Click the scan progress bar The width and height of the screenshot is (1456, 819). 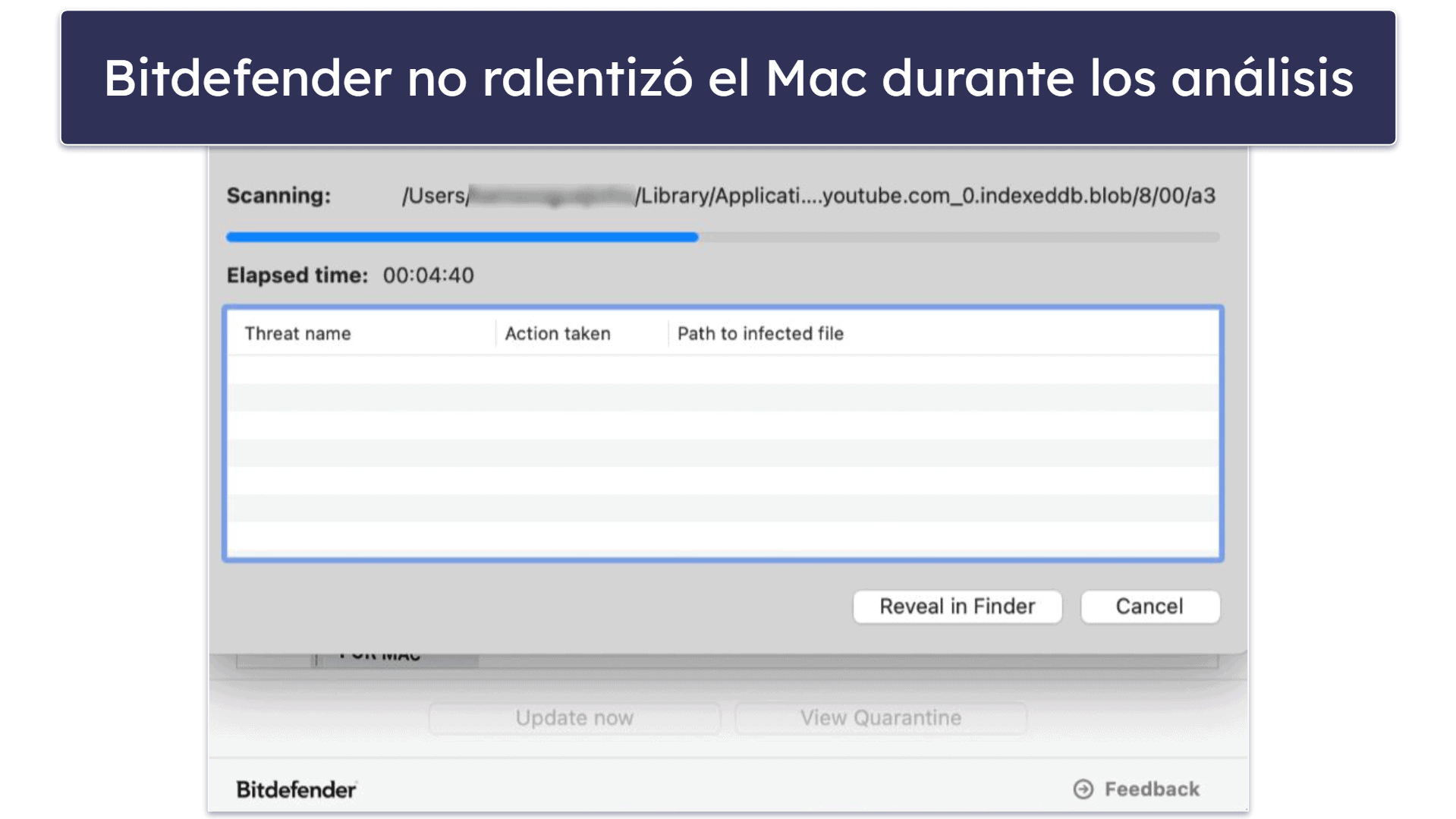[722, 238]
